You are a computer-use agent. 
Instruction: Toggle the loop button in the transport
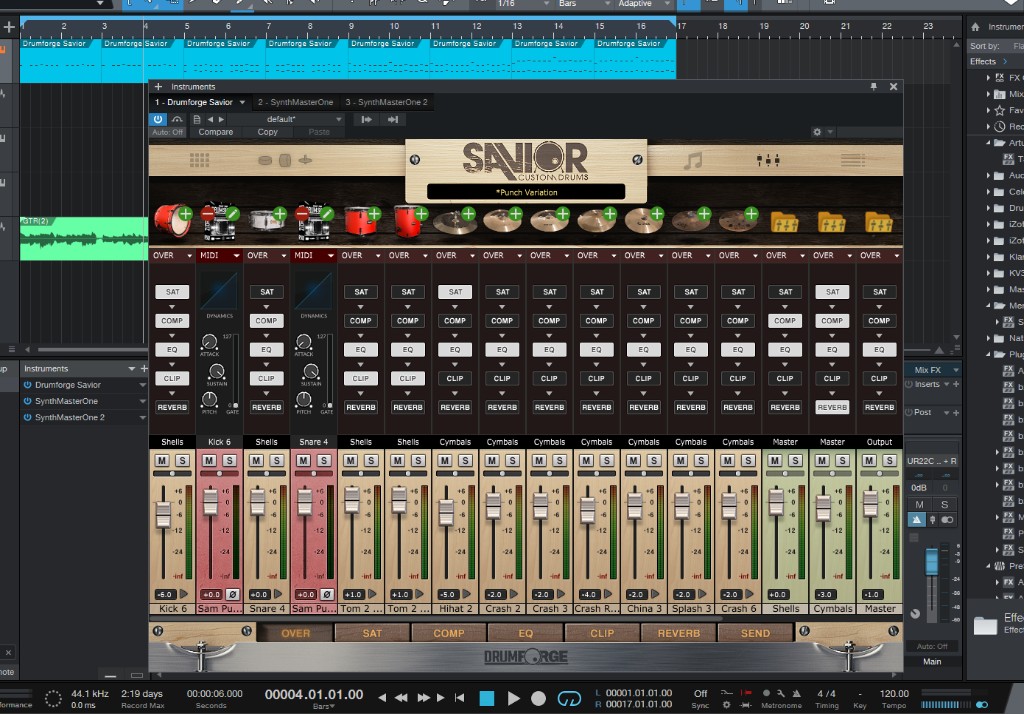(x=569, y=698)
